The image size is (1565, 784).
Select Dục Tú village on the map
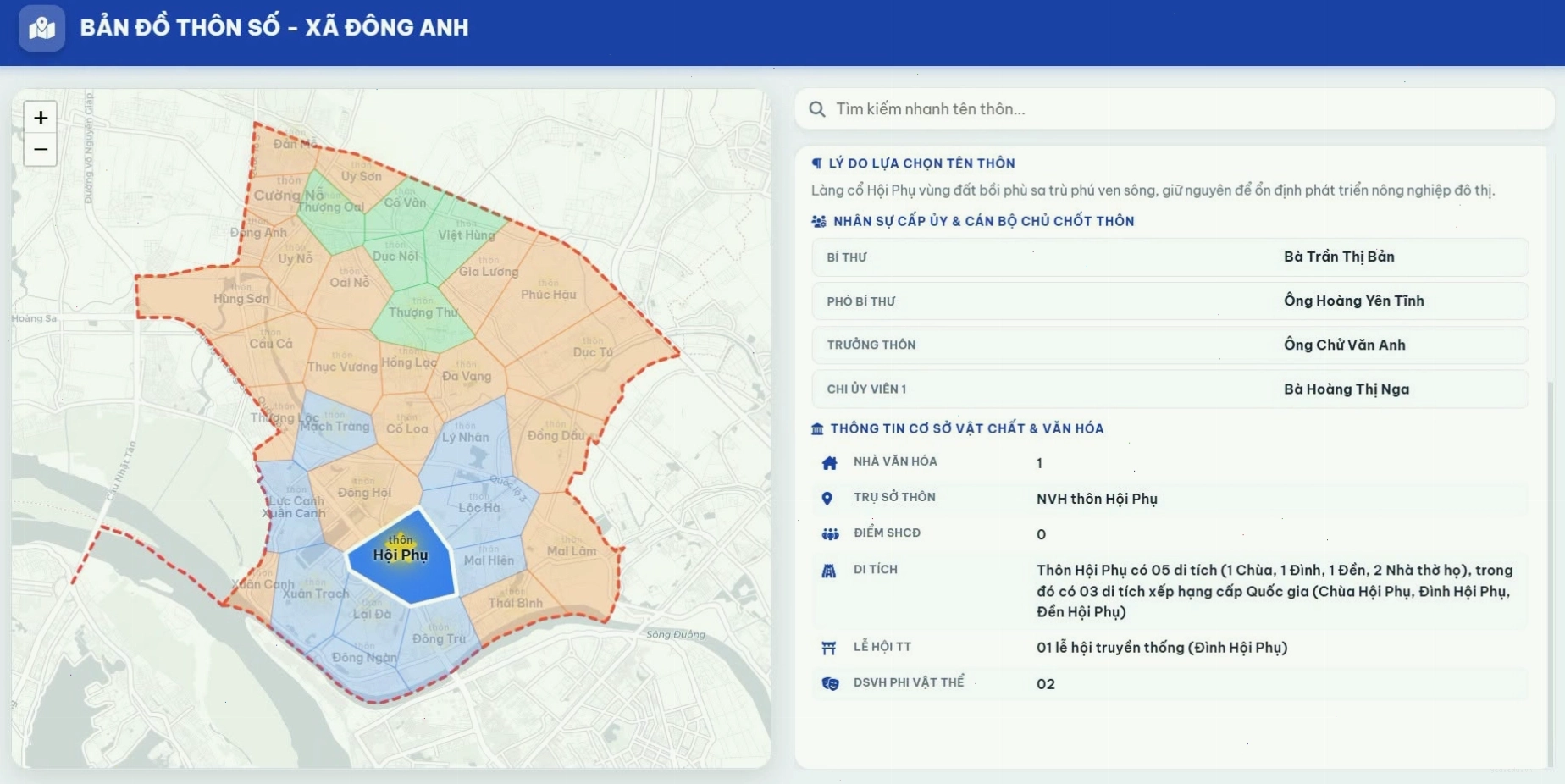tap(593, 352)
